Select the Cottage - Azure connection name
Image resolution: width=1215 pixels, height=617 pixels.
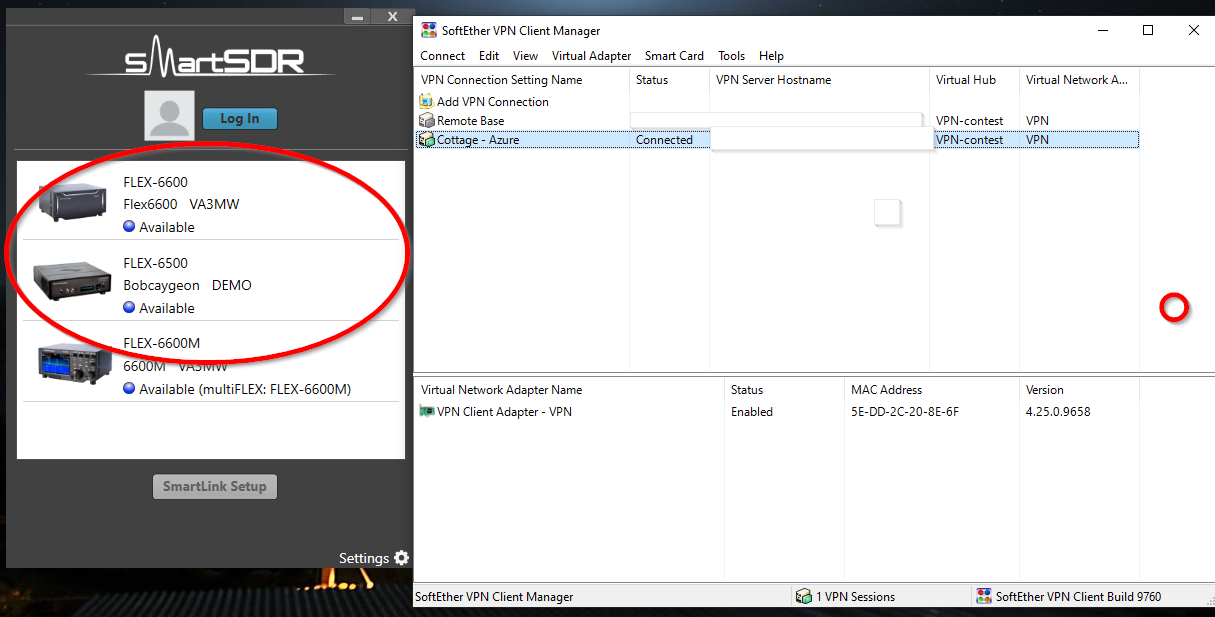478,140
